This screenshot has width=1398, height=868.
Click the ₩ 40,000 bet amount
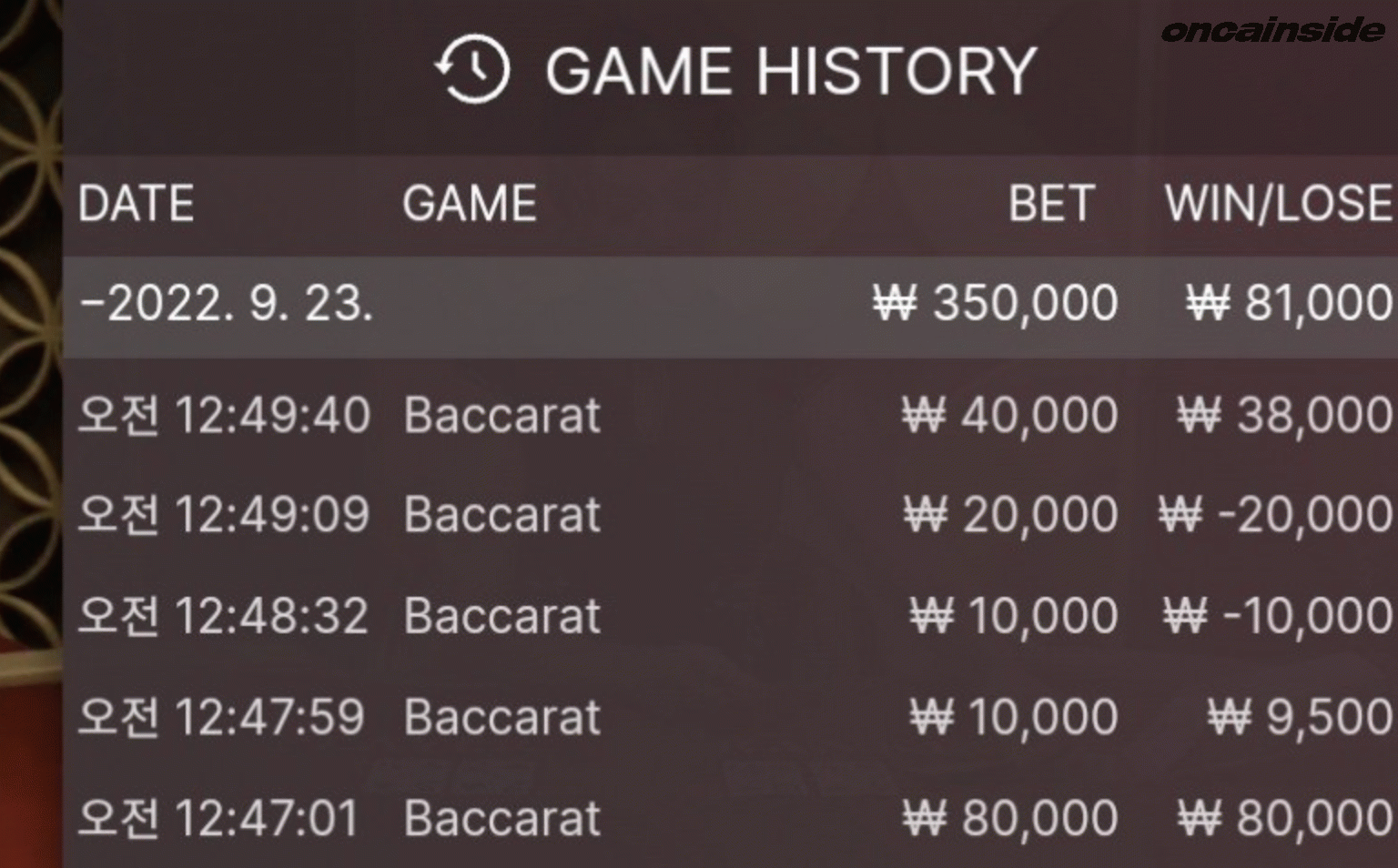pyautogui.click(x=1009, y=416)
